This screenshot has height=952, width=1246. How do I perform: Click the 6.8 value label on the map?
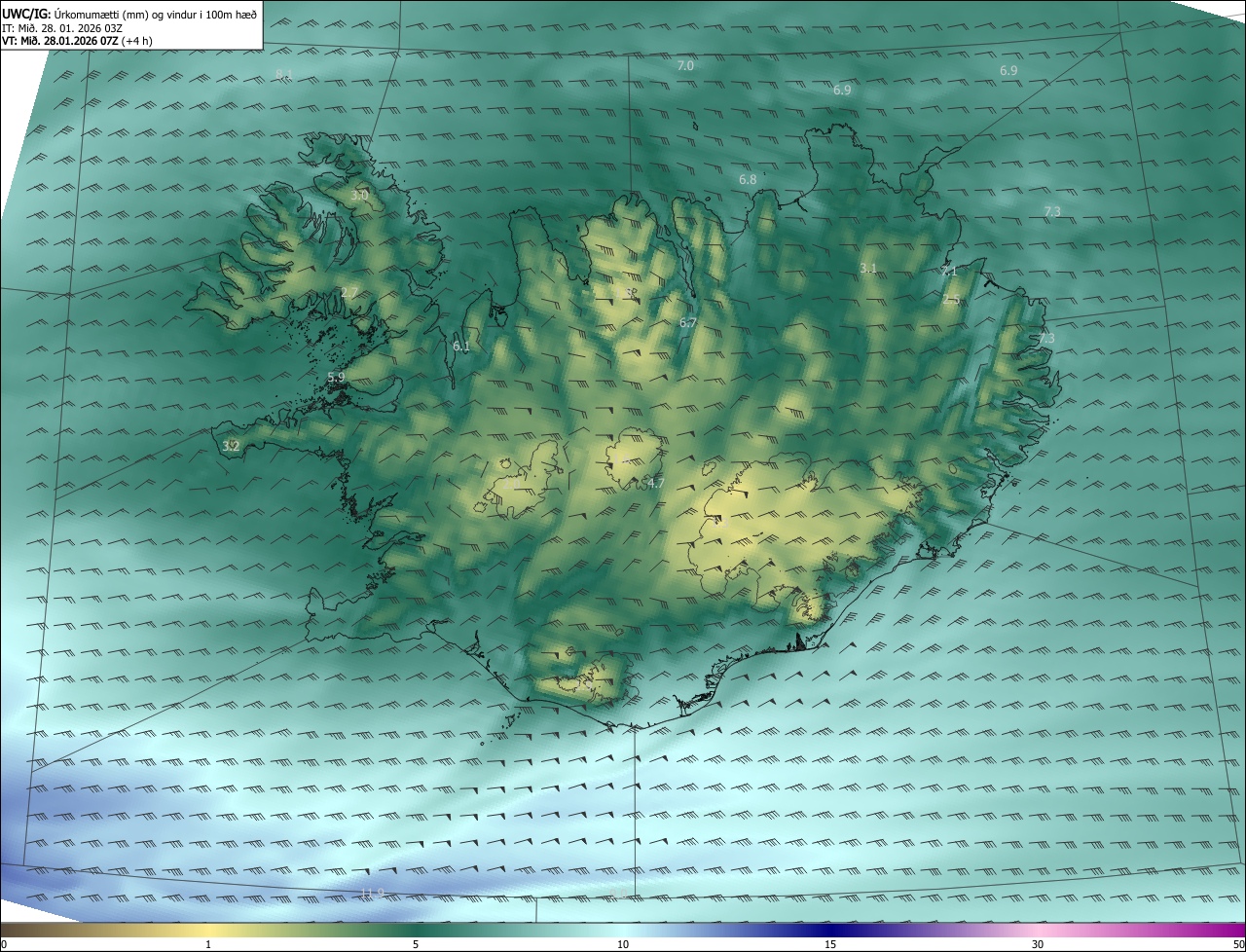748,179
